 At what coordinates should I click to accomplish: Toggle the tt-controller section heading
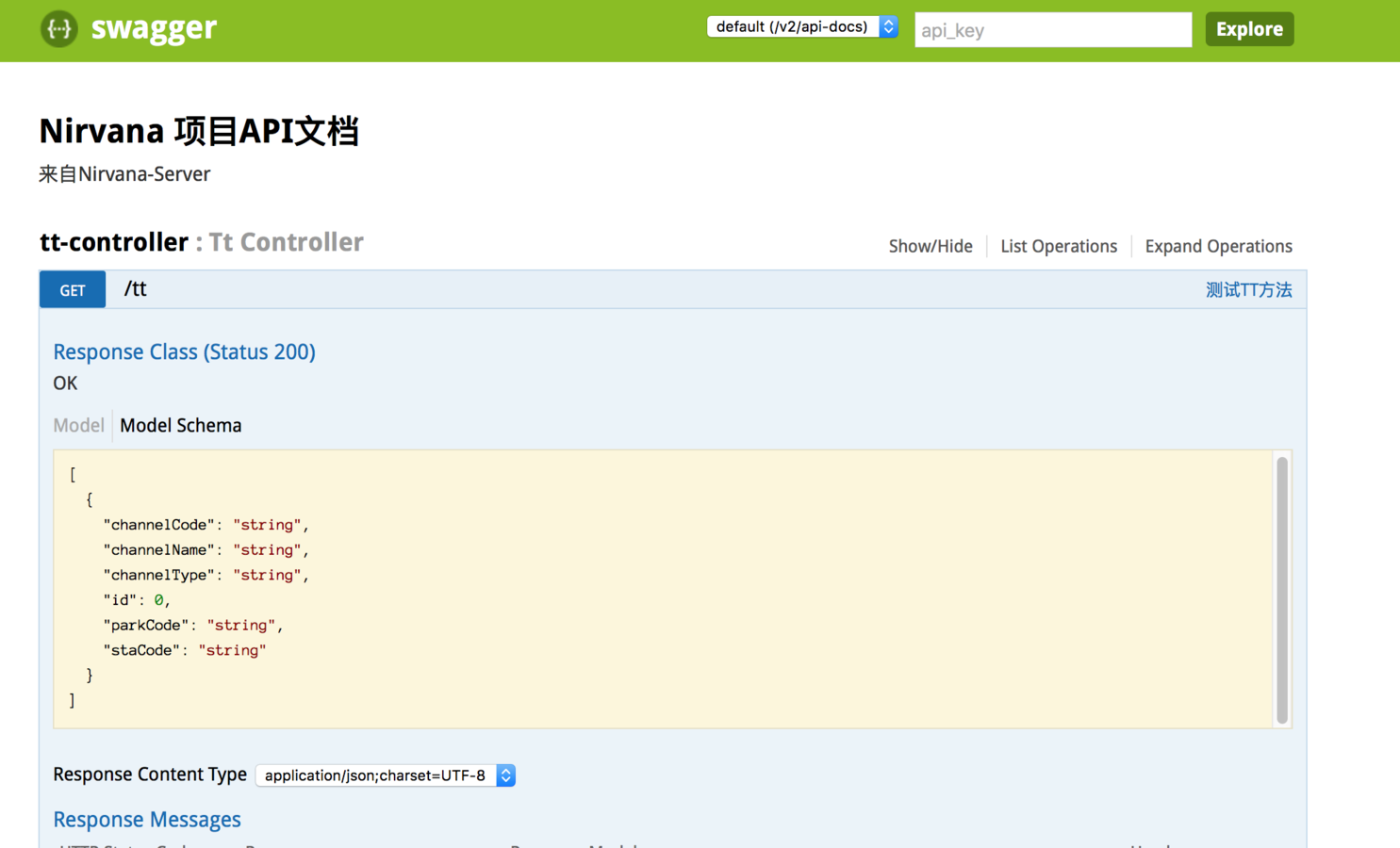click(114, 242)
